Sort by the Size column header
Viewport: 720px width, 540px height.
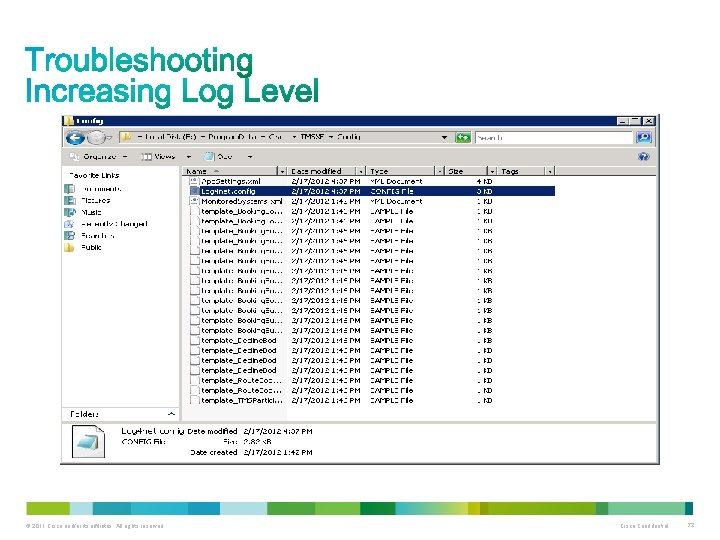coord(466,171)
